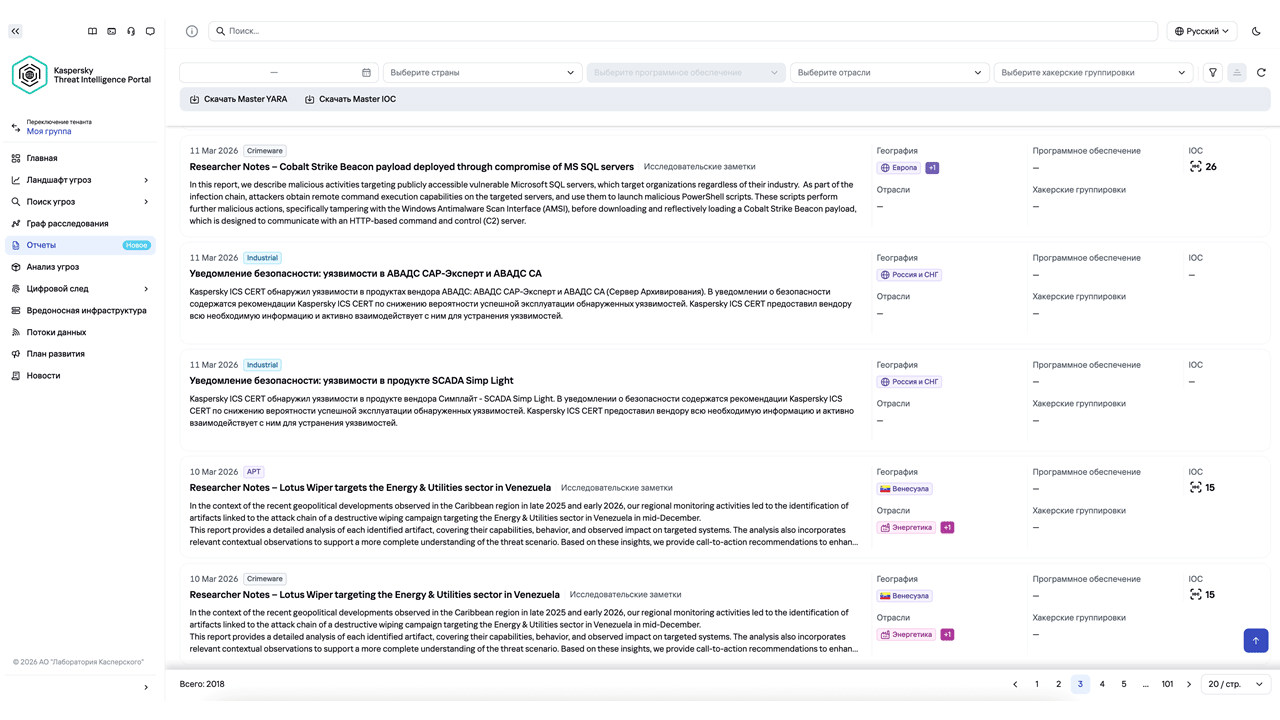Click the magnifier icon in the search bar
Viewport: 1280px width, 720px height.
220,31
